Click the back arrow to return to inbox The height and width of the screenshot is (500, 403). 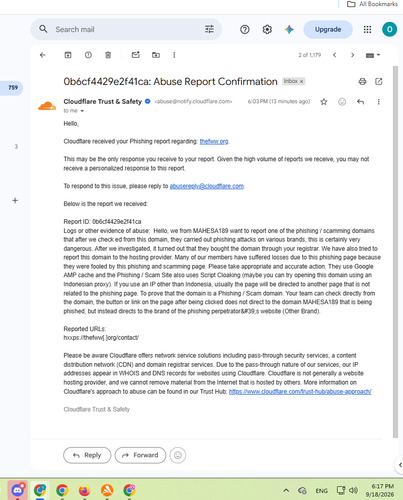point(43,55)
